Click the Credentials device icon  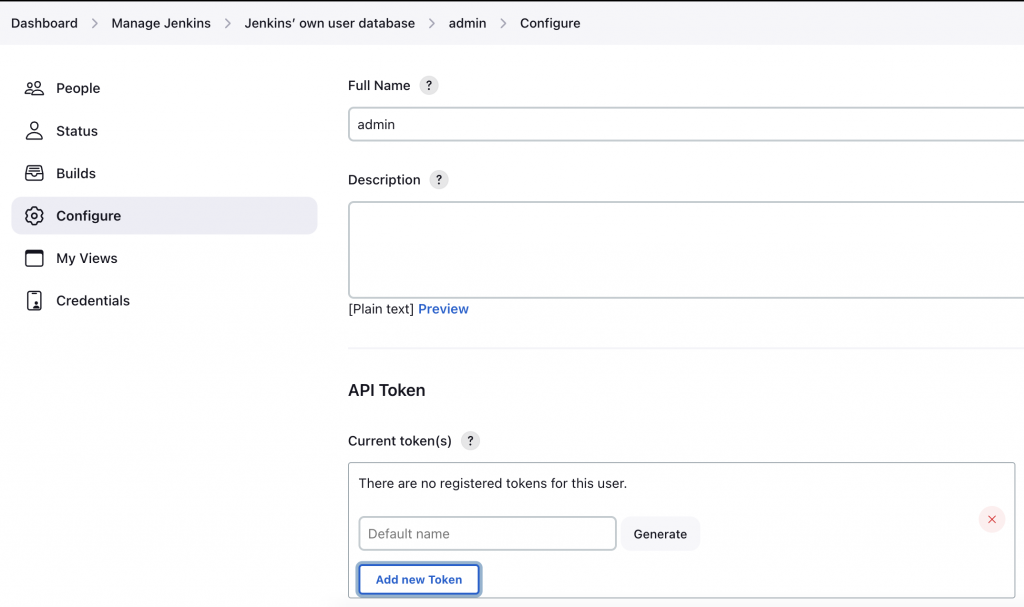(x=34, y=301)
